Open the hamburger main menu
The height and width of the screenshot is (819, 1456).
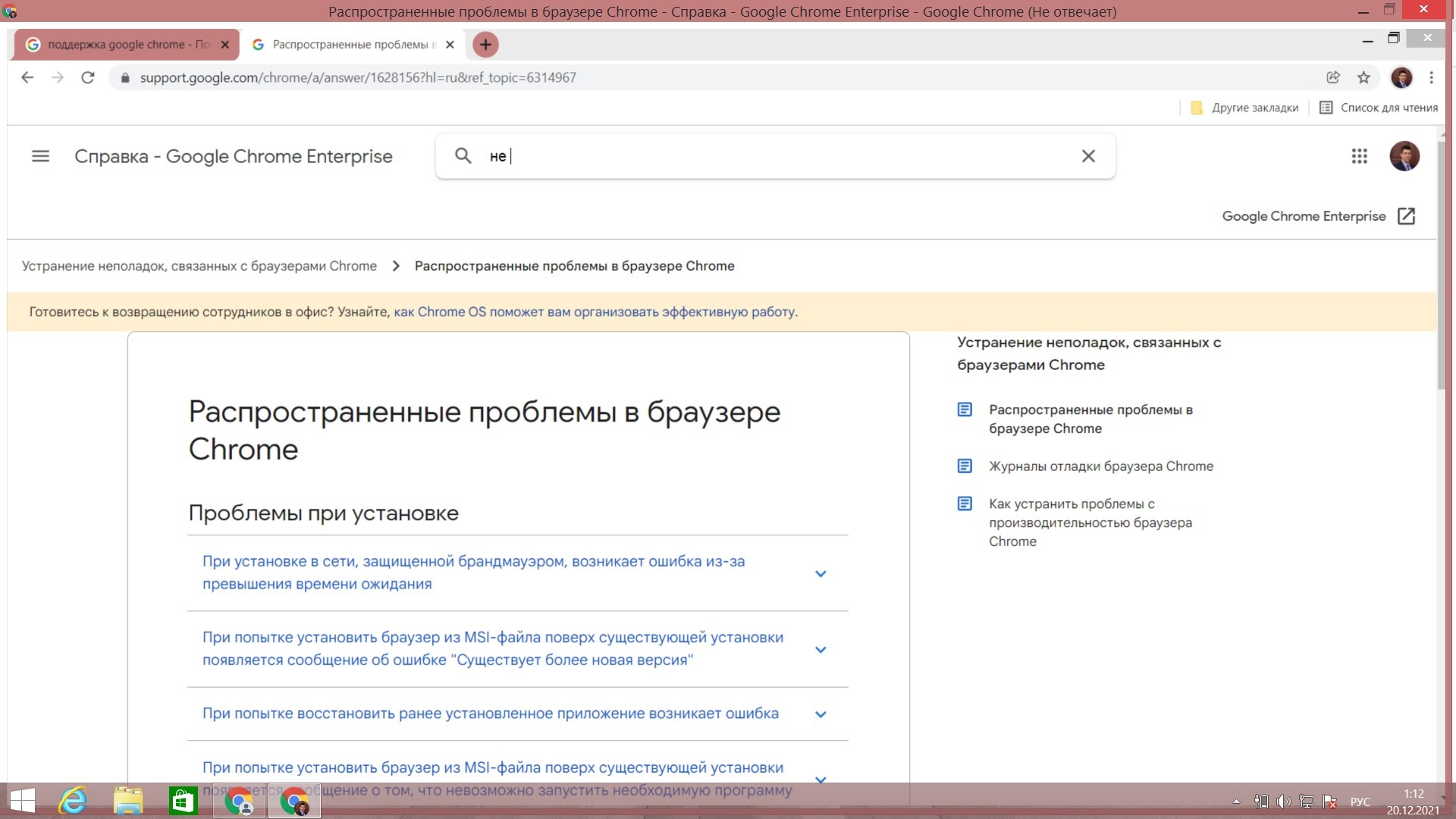click(40, 156)
